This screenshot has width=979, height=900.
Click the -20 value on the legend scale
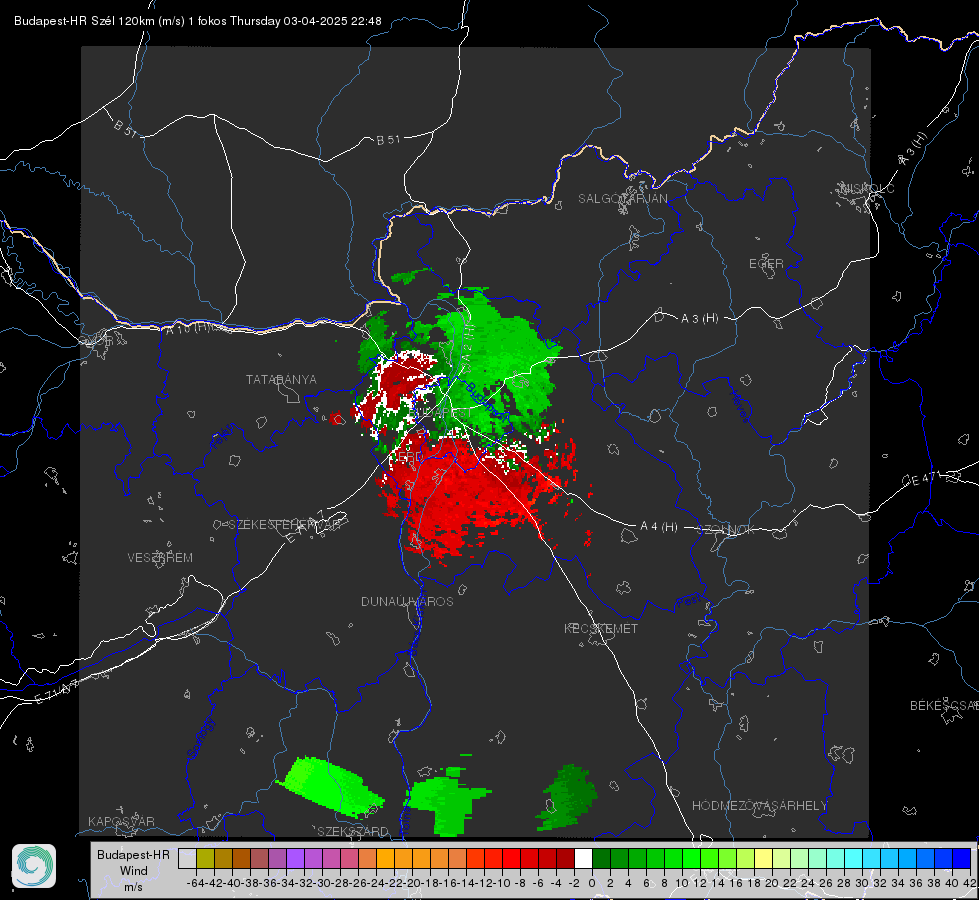click(412, 883)
